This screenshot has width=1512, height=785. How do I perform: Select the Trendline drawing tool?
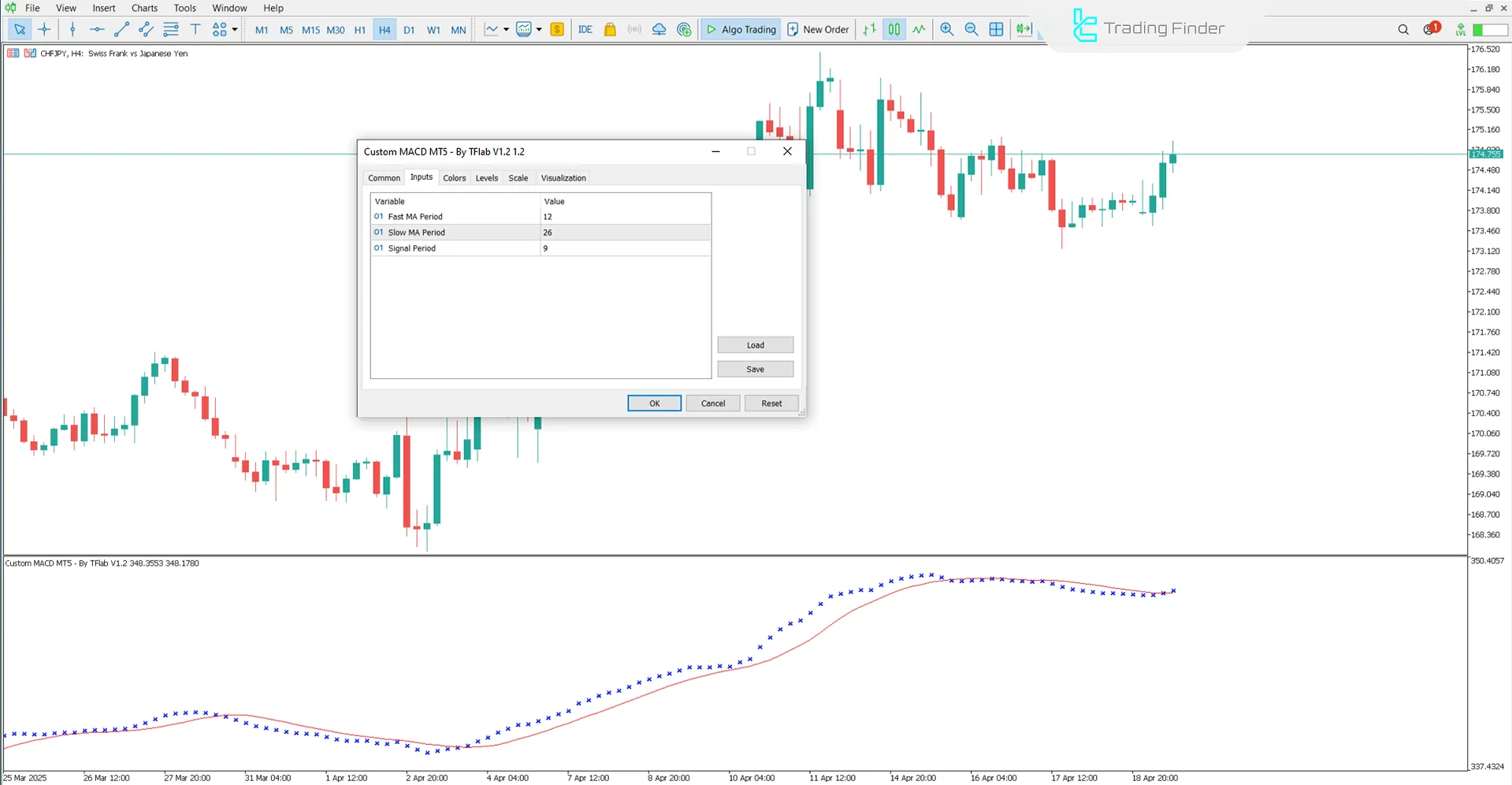coord(121,29)
